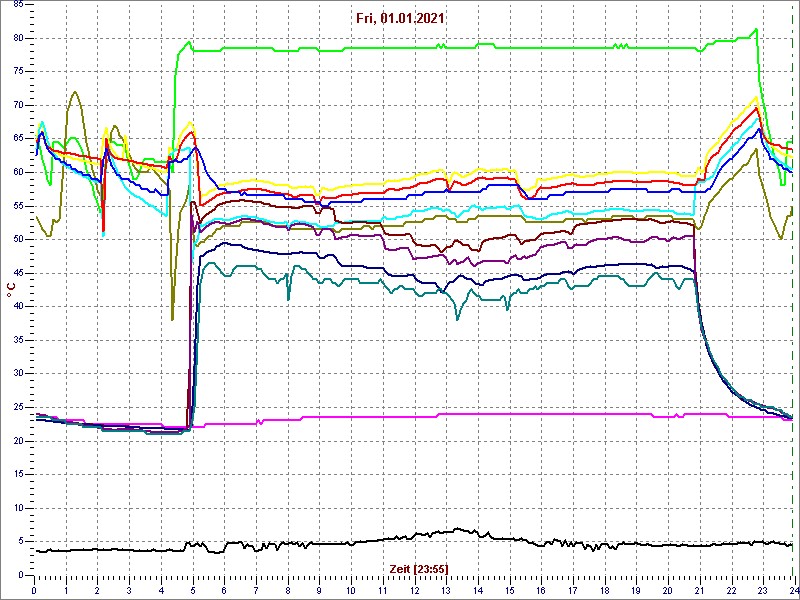Click hour 3 on the time axis
This screenshot has height=600, width=800.
129,590
